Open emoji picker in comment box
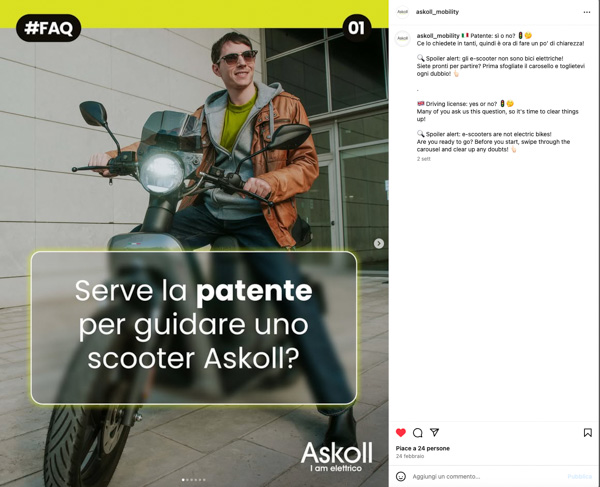Screen dimensions: 600x487 click(x=401, y=476)
